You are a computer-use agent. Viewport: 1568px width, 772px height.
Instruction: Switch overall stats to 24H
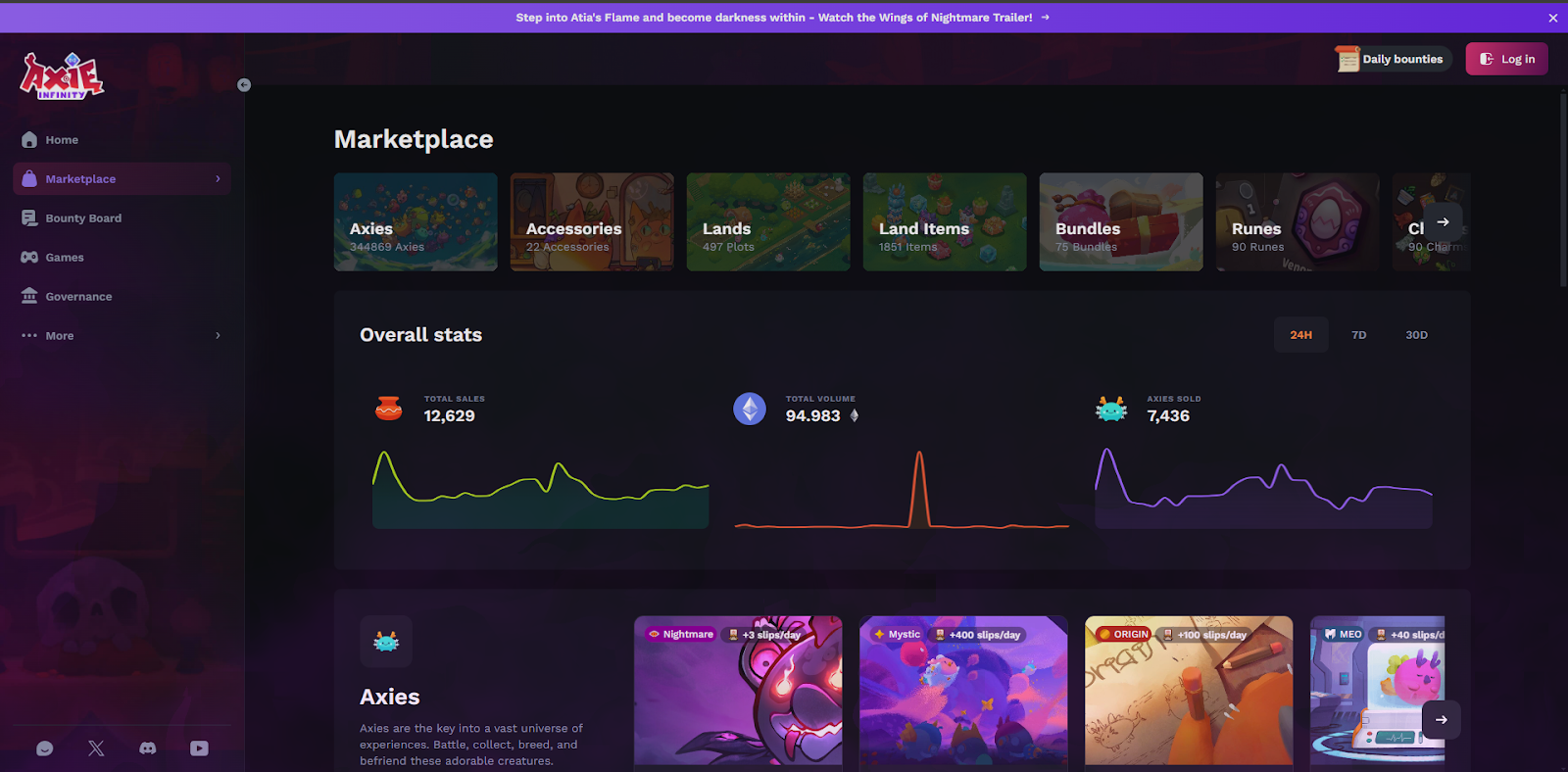1301,335
